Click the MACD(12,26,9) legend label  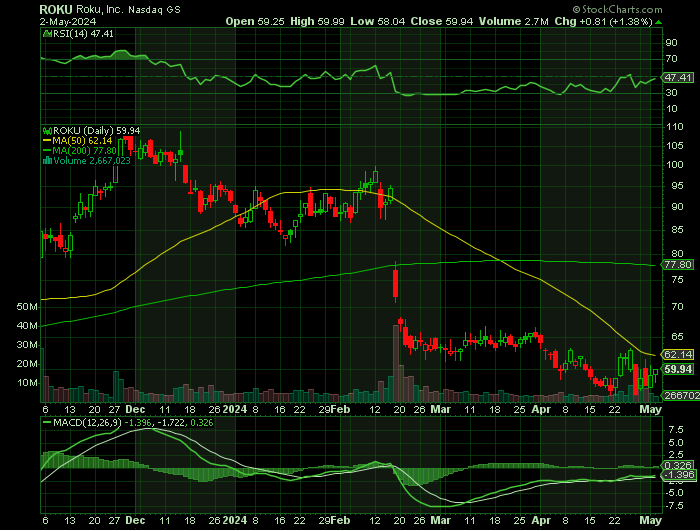point(86,422)
